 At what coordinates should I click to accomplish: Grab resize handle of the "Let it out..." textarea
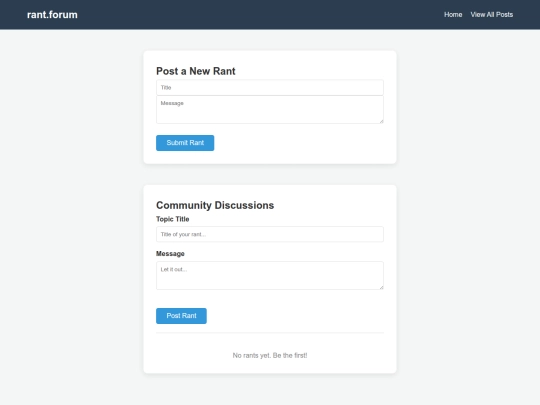click(x=381, y=287)
